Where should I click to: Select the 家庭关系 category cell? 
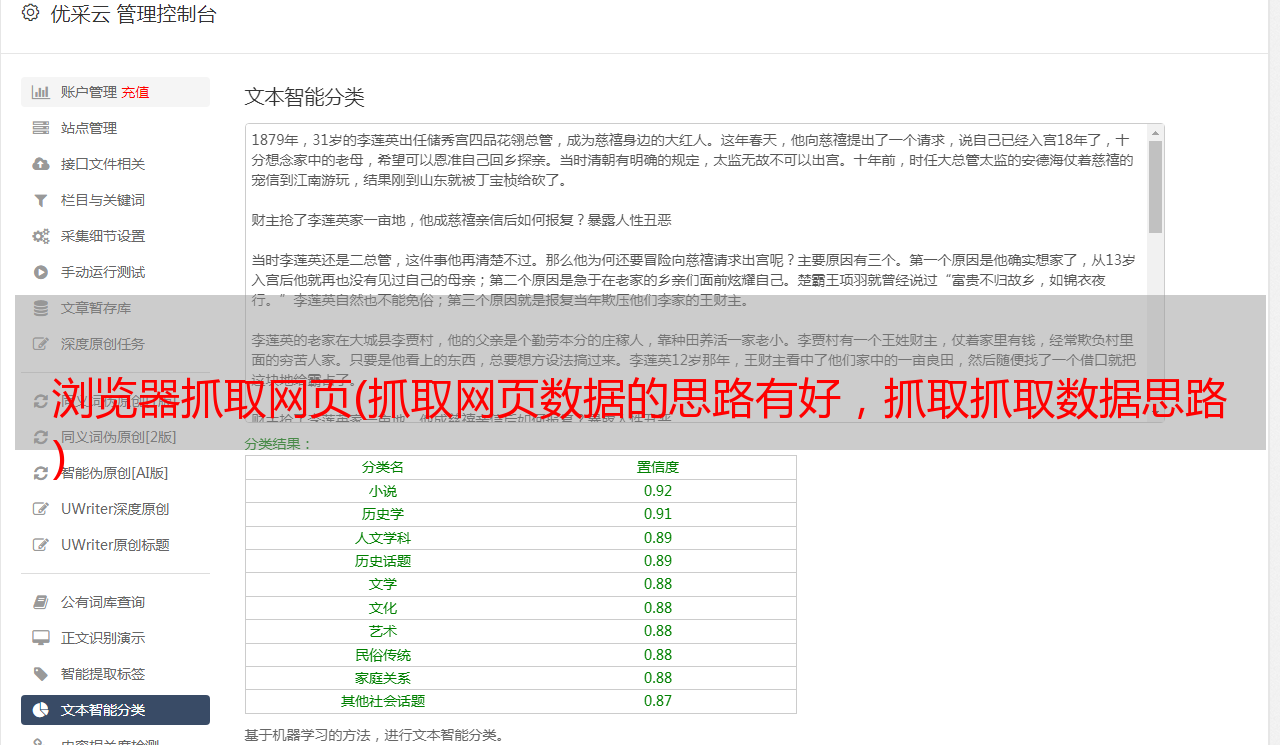tap(383, 678)
